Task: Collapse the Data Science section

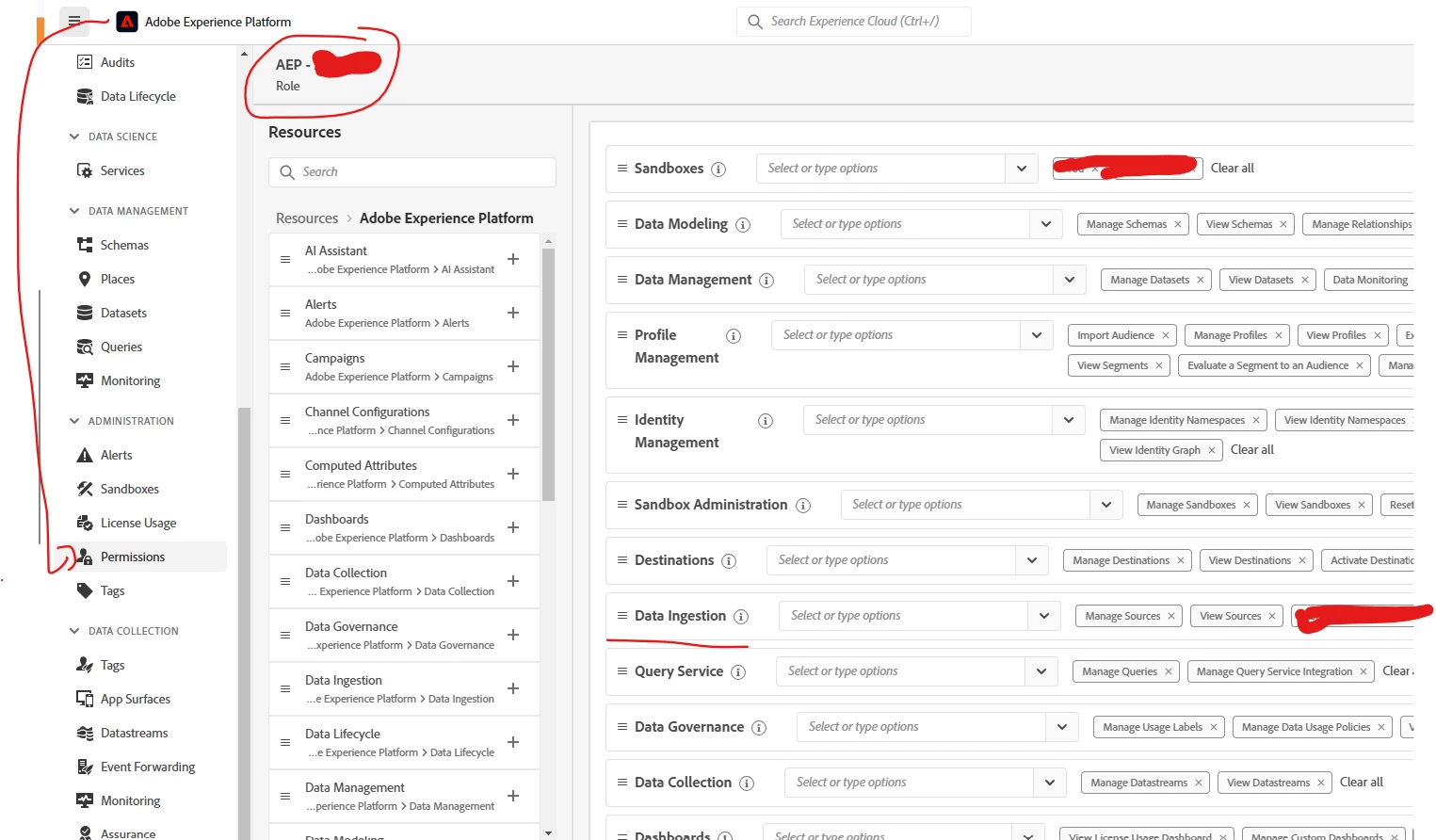Action: pos(74,137)
